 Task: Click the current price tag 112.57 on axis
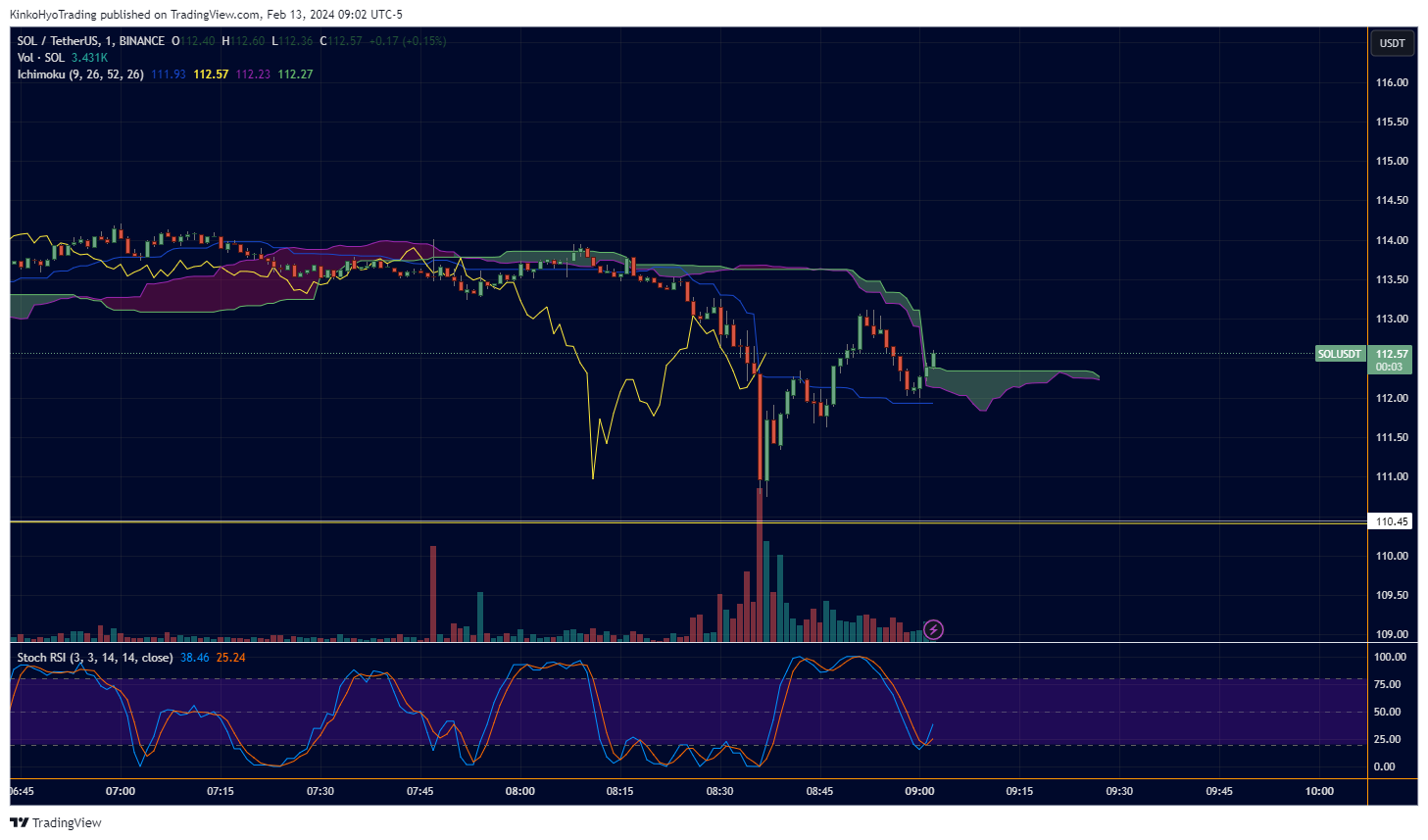[x=1392, y=354]
